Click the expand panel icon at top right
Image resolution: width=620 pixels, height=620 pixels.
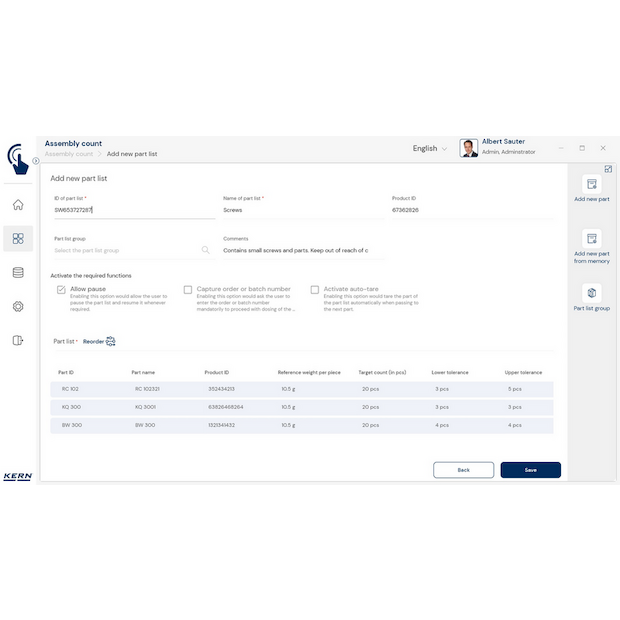click(608, 169)
